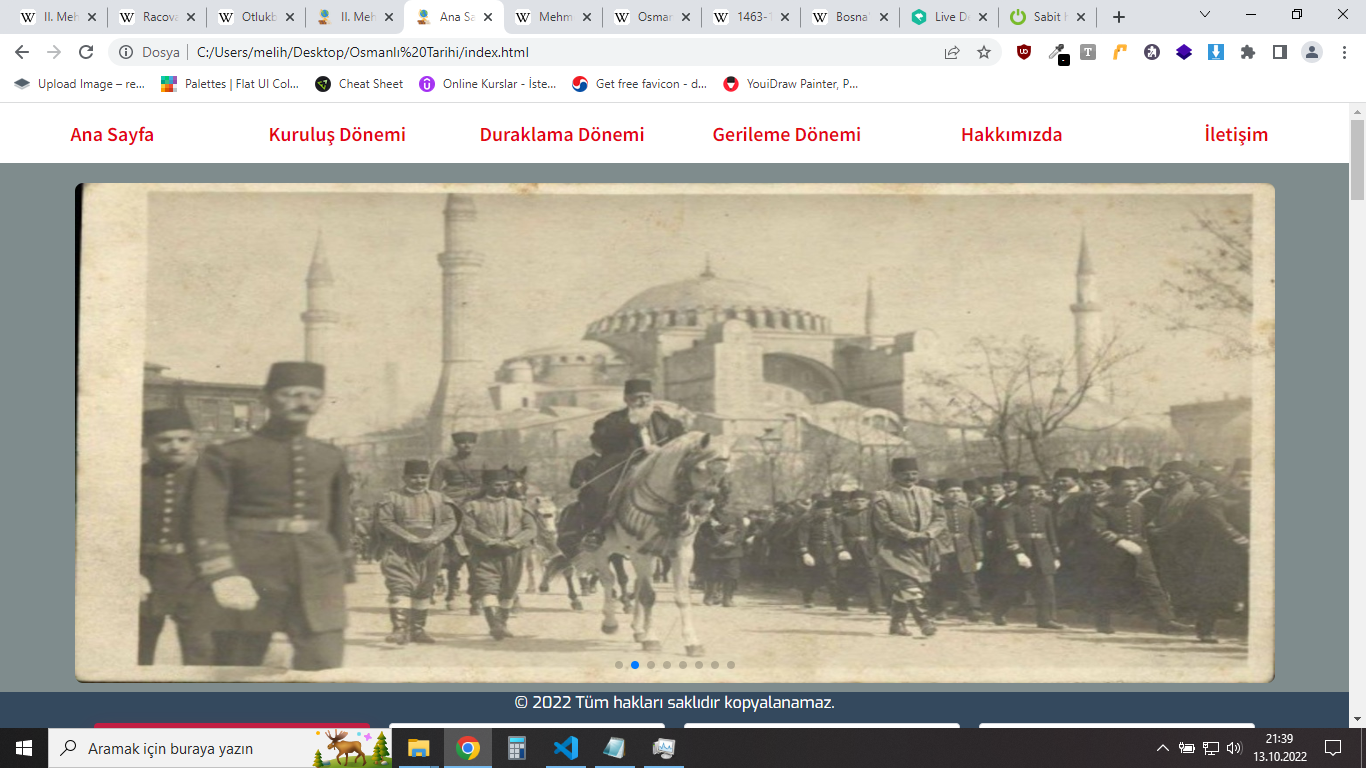1366x768 pixels.
Task: Open the Online Kurslar bookmark
Action: [x=489, y=84]
